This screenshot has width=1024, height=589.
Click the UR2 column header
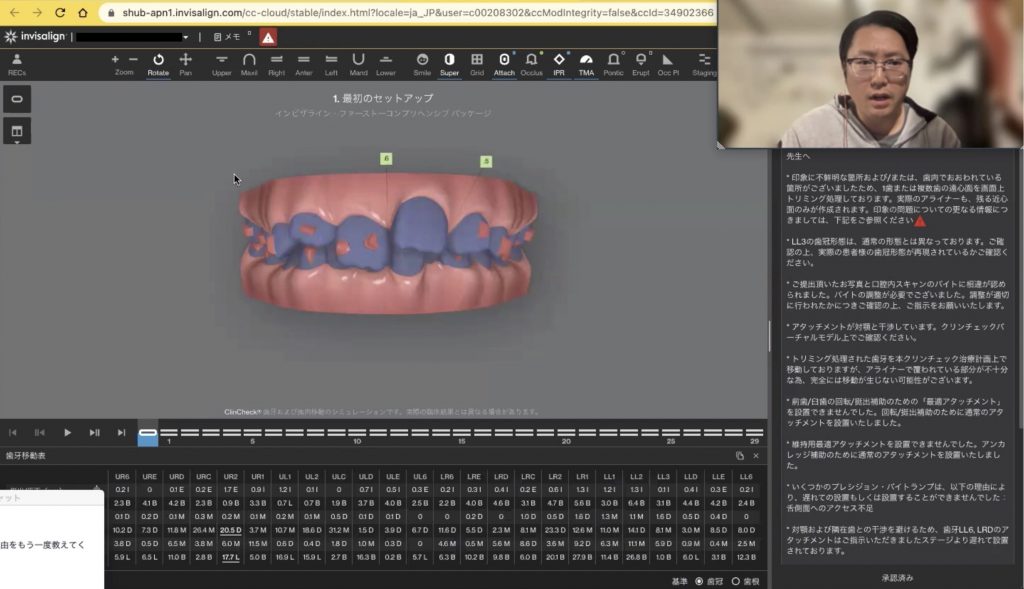click(231, 477)
